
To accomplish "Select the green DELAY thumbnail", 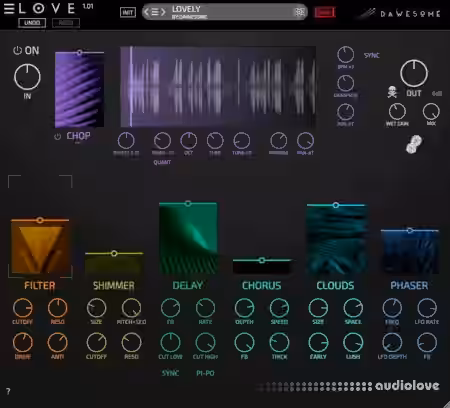I will tap(188, 240).
